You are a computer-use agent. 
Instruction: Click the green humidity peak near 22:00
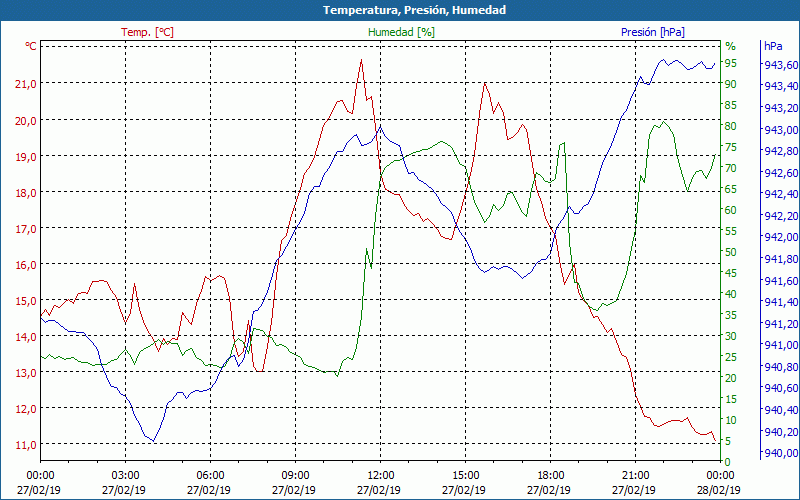(663, 122)
